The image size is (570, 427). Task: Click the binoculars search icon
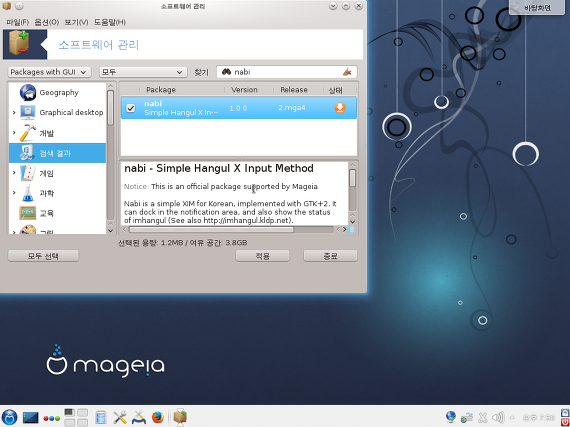226,72
